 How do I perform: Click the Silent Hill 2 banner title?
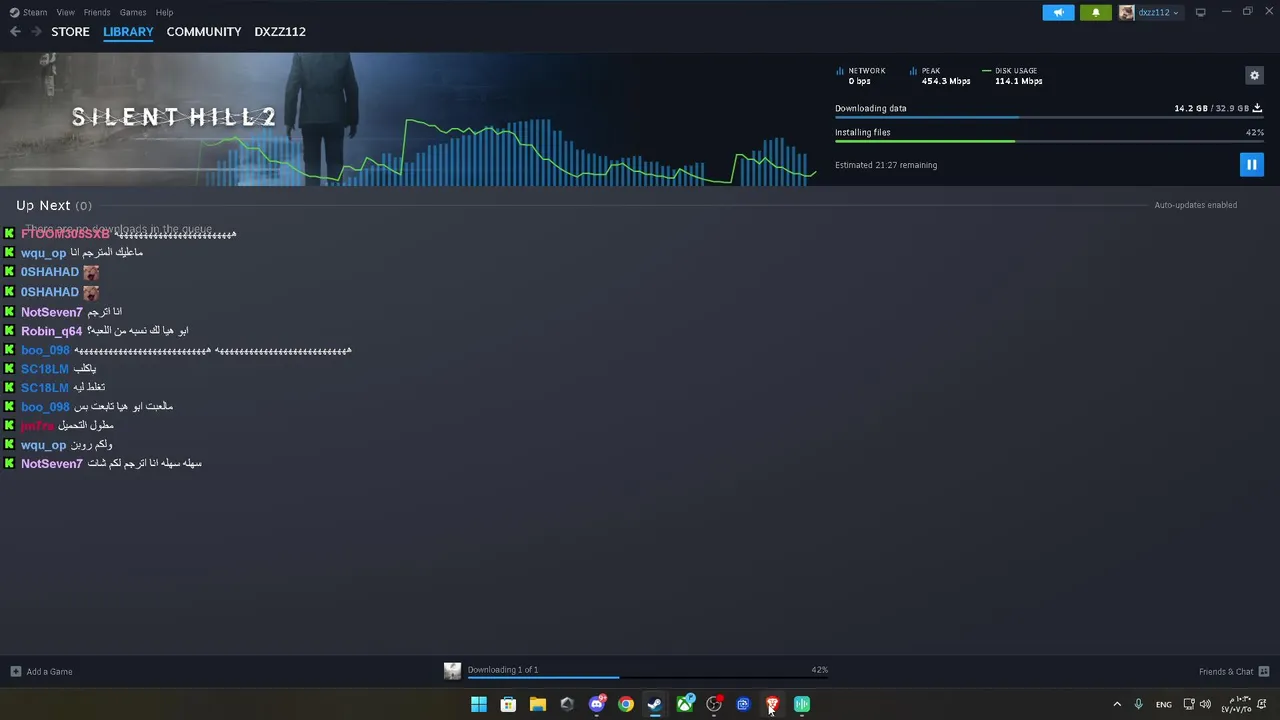174,117
